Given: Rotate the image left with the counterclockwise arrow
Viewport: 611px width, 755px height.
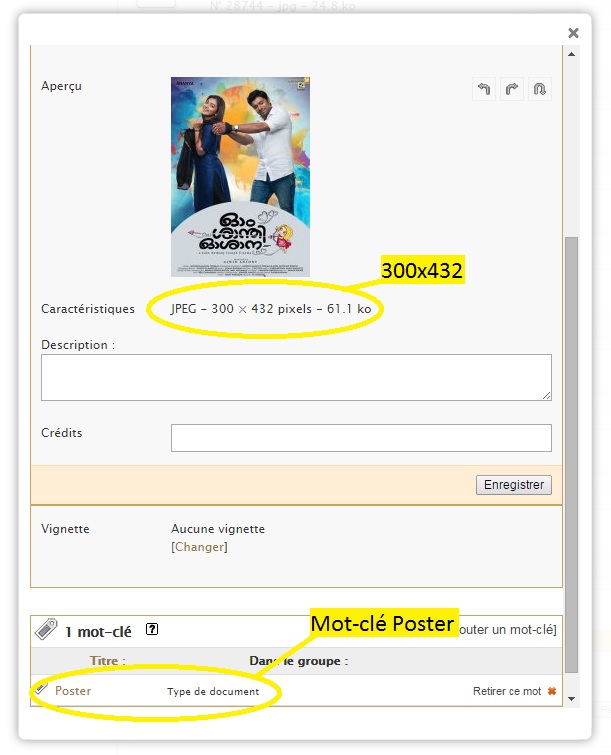Looking at the screenshot, I should click(x=484, y=89).
